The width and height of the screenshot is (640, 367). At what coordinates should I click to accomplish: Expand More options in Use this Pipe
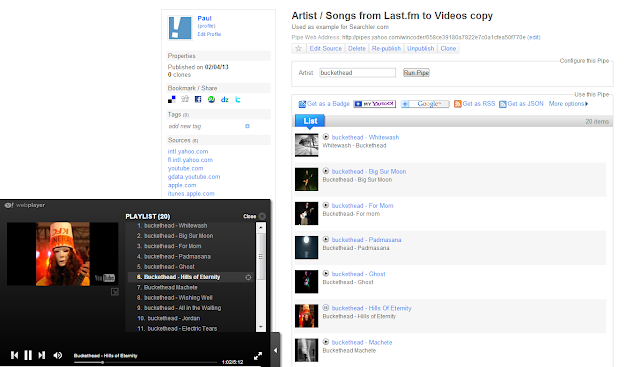(568, 104)
